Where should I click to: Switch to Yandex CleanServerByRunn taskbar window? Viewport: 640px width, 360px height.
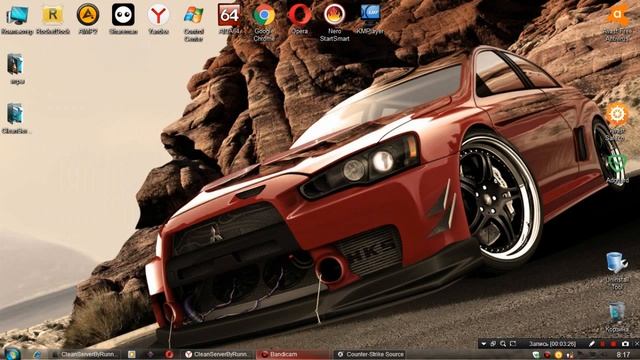(x=216, y=354)
